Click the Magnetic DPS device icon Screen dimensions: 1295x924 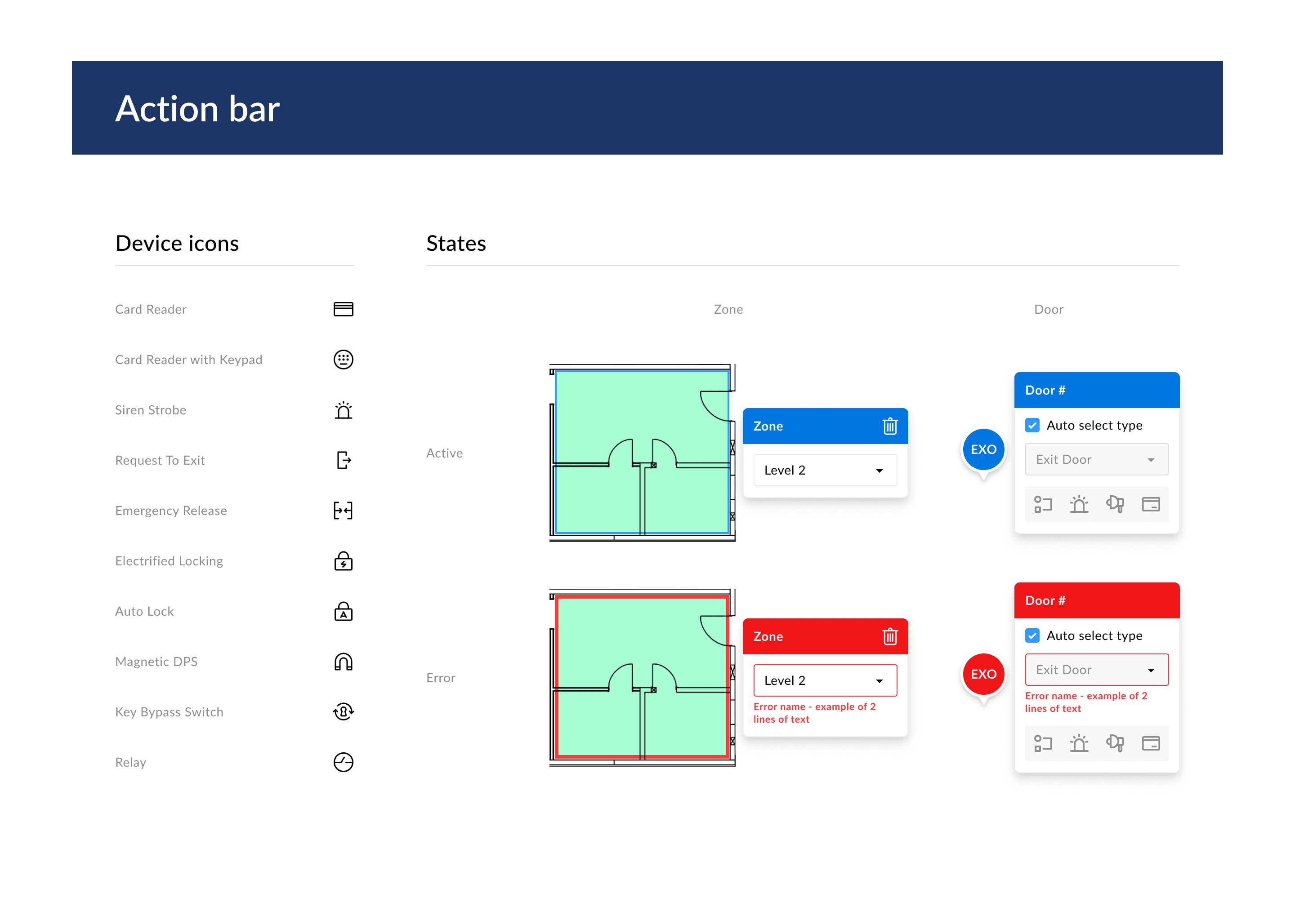343,661
